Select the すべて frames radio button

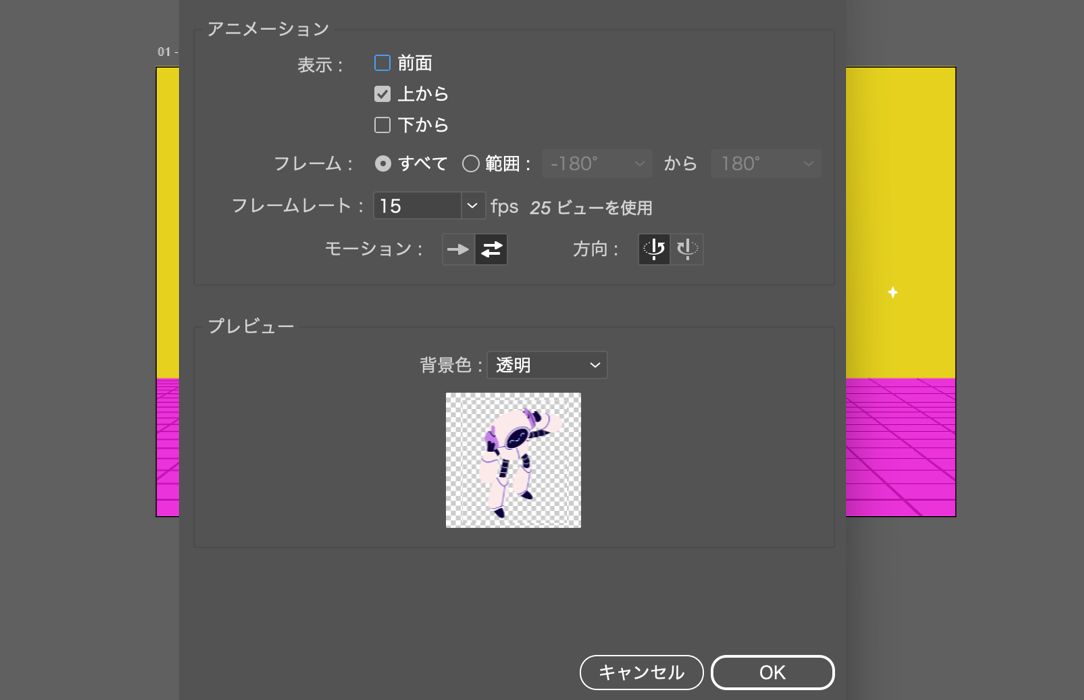[x=383, y=163]
